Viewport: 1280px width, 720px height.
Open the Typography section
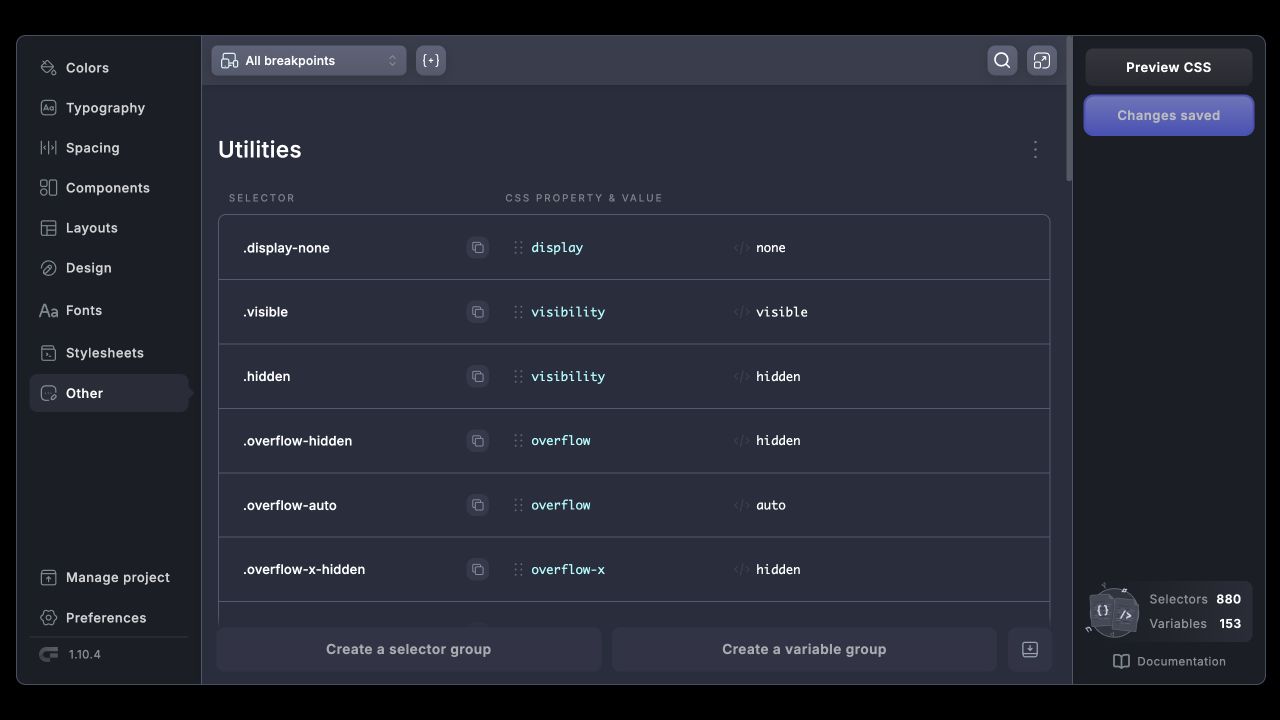[x=108, y=108]
